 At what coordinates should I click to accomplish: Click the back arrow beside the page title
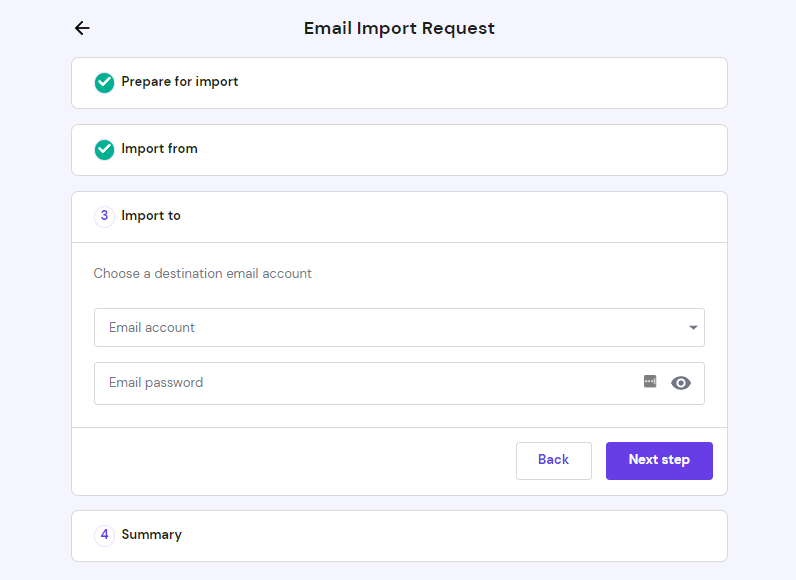(82, 28)
